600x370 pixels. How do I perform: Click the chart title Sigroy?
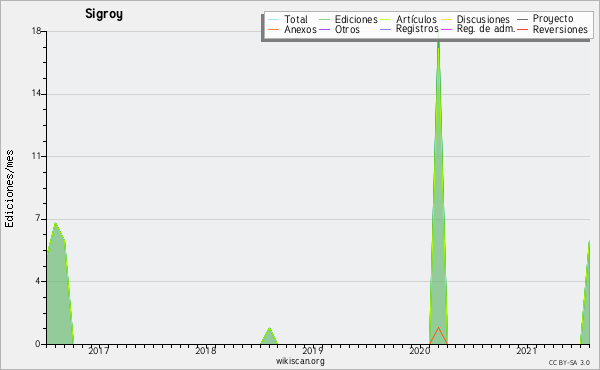tap(104, 14)
